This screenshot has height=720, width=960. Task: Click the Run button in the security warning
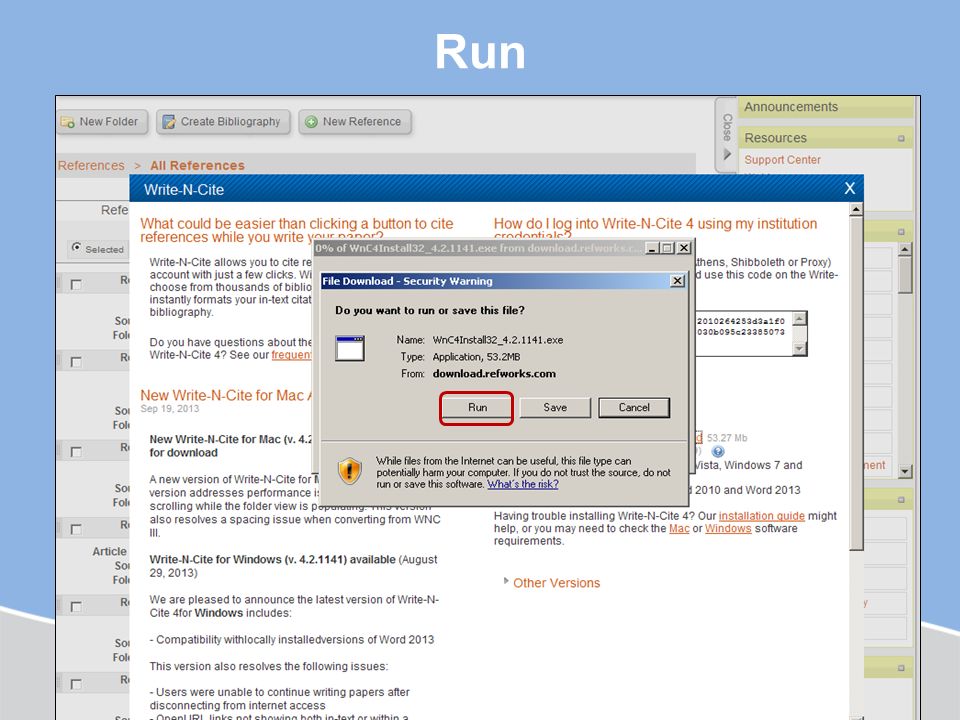(x=477, y=408)
